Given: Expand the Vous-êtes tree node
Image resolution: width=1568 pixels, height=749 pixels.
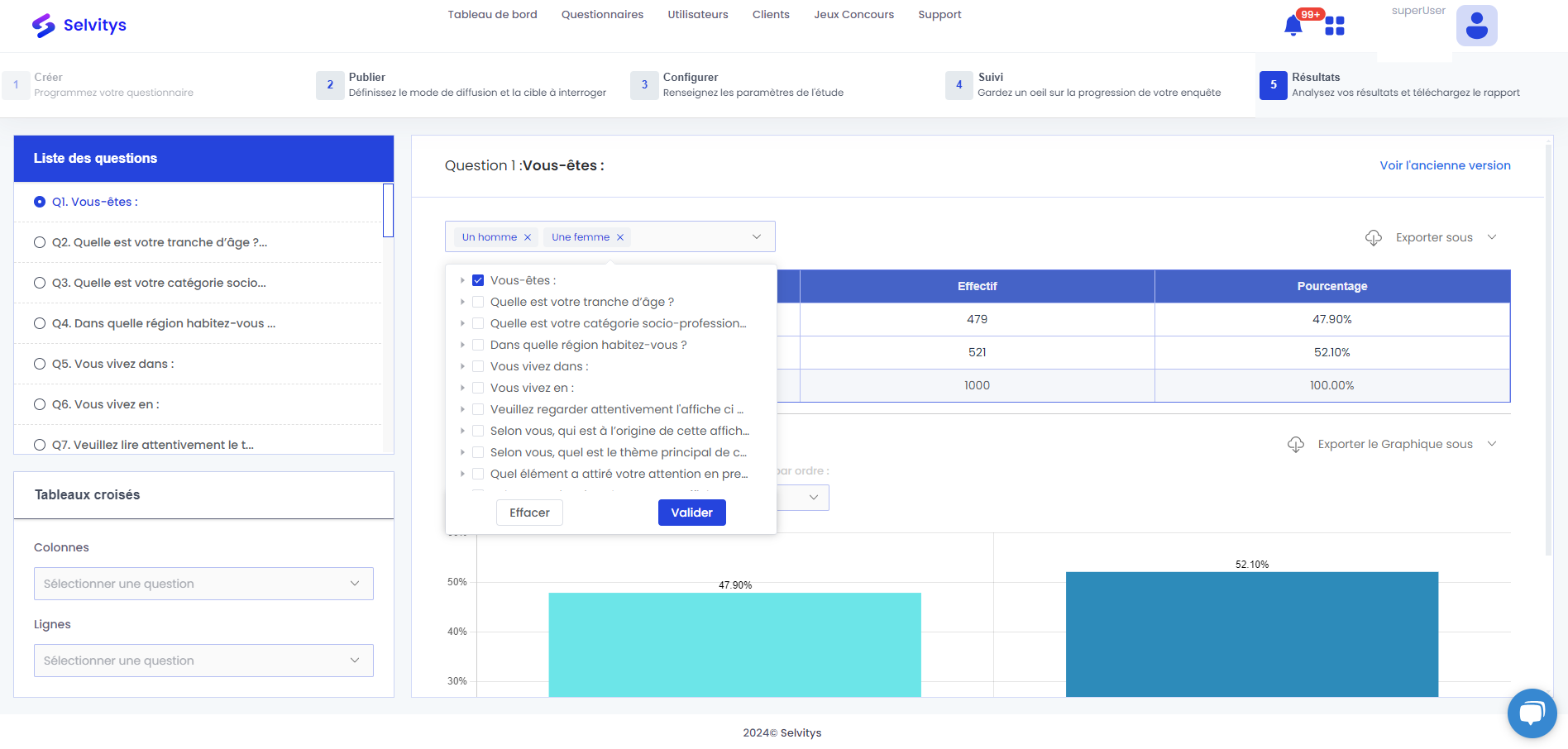Looking at the screenshot, I should point(462,280).
